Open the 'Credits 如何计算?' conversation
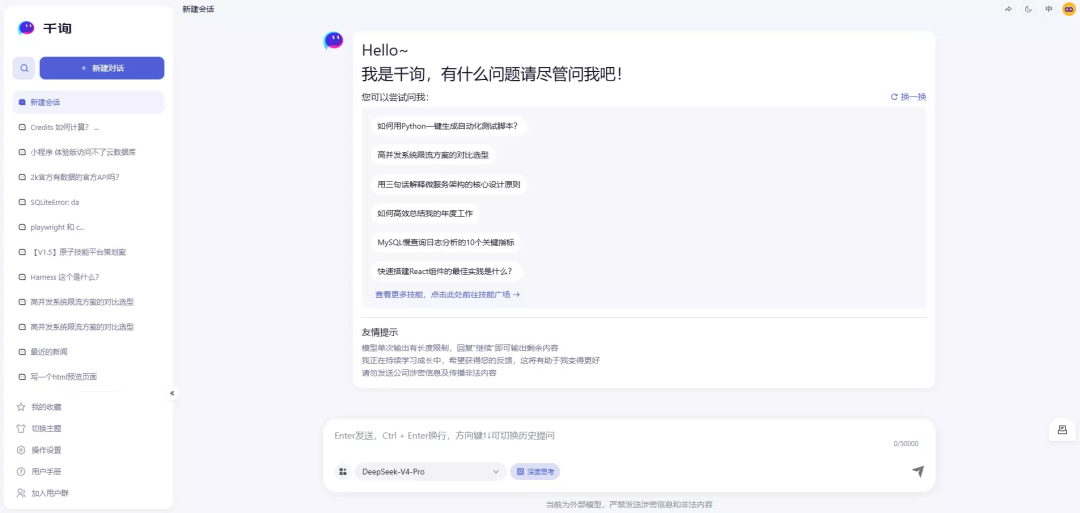 click(x=88, y=127)
